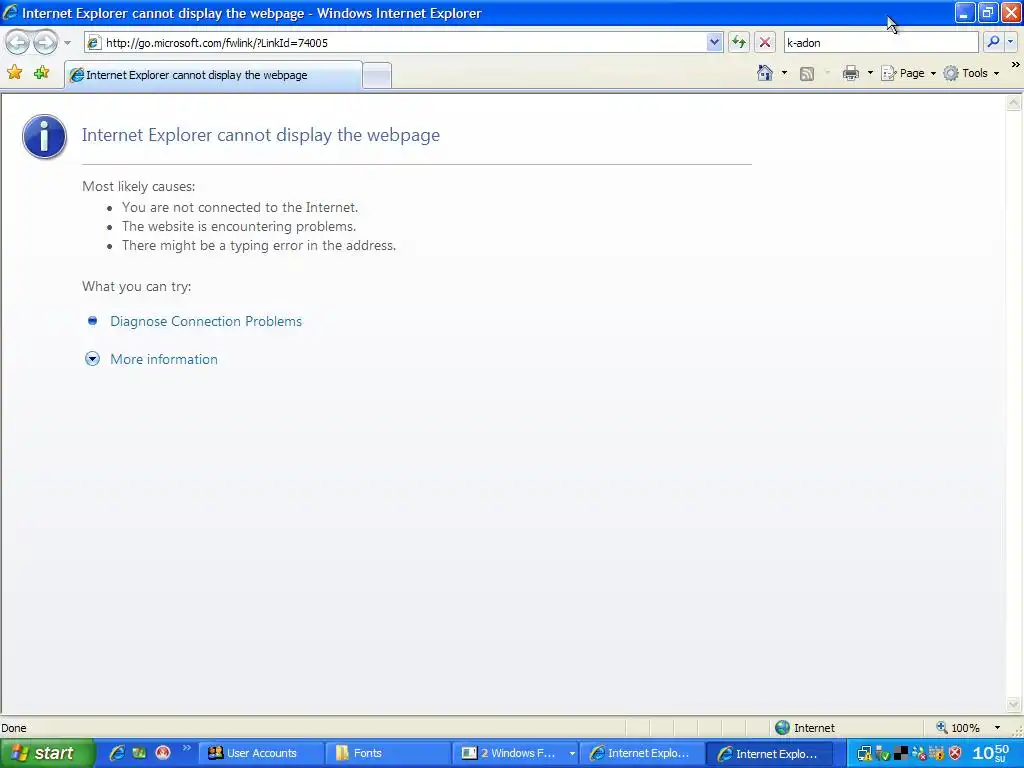Launch Internet Explorer from quick launch
Image resolution: width=1024 pixels, height=768 pixels.
tap(117, 753)
